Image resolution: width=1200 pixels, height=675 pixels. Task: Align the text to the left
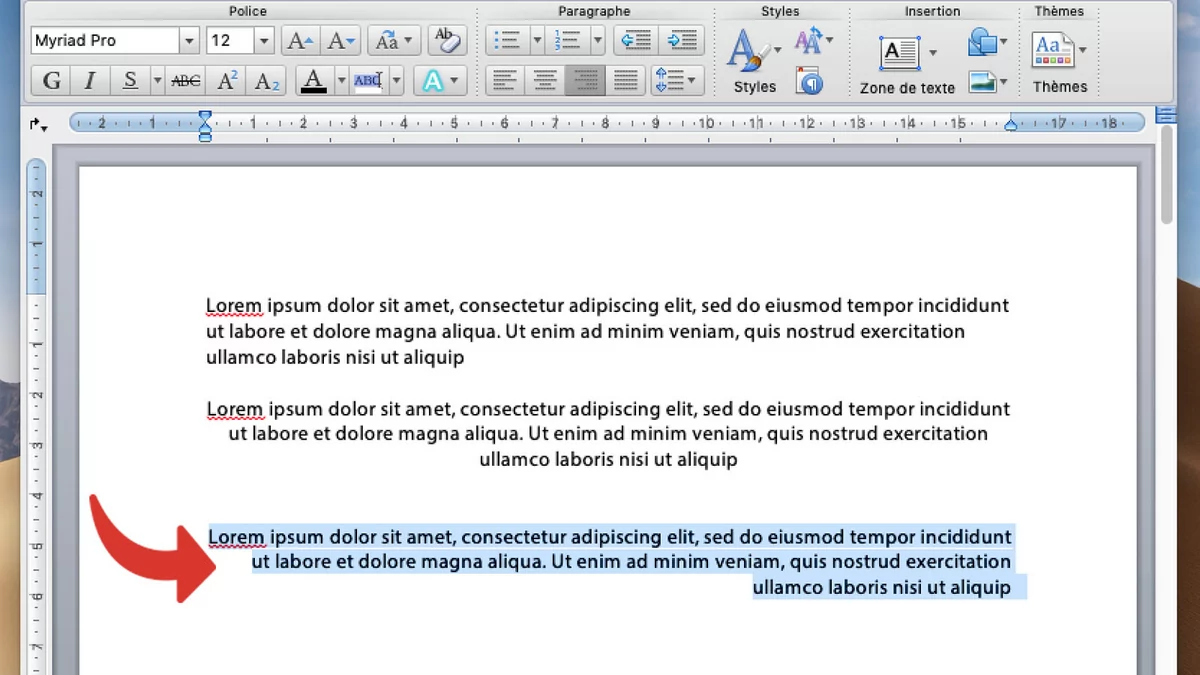coord(506,80)
